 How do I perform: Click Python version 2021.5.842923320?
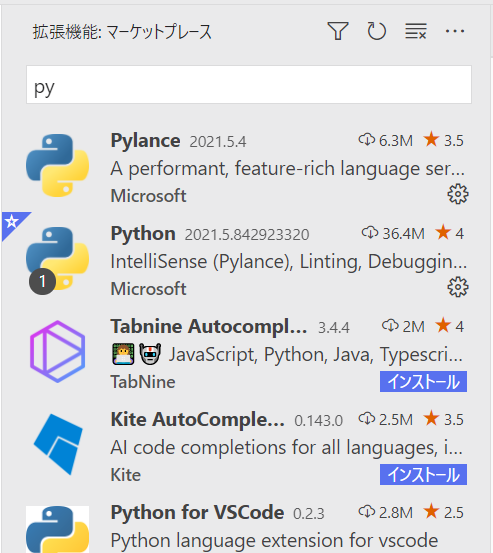tap(247, 235)
